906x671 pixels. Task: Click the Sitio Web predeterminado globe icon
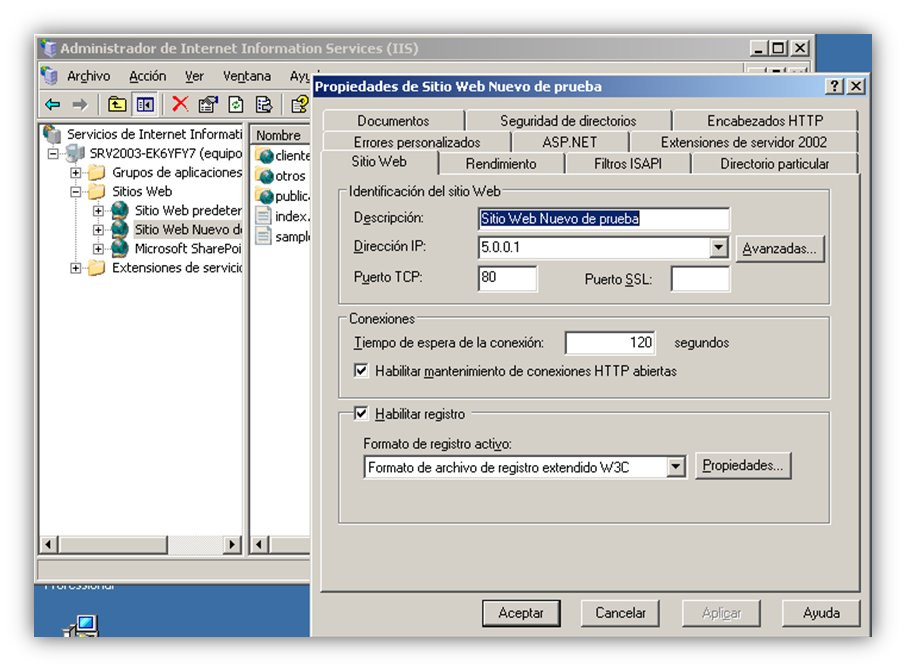[120, 210]
